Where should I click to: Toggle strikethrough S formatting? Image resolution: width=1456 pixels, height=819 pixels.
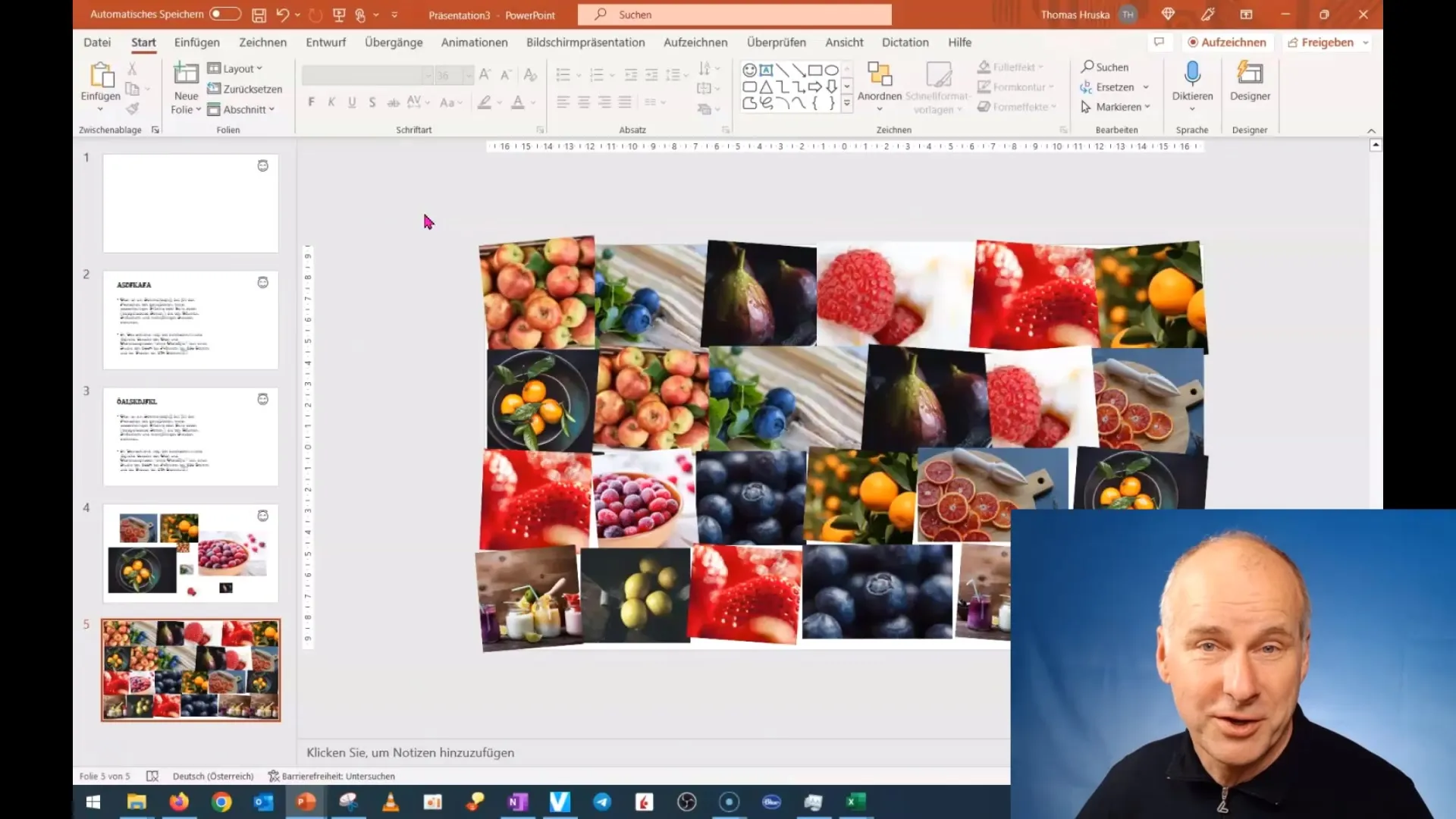coord(372,102)
